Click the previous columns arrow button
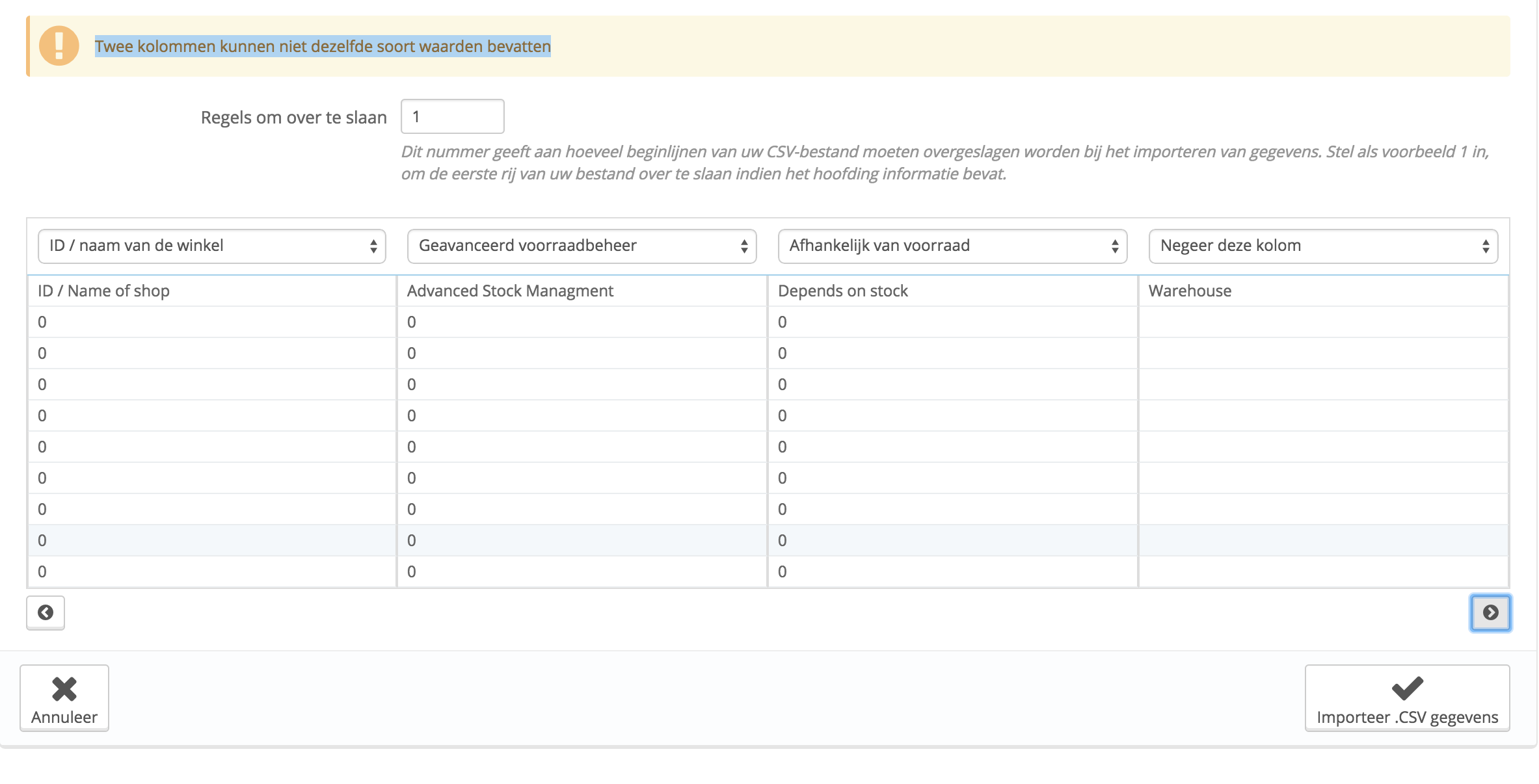The image size is (1539, 784). click(46, 612)
